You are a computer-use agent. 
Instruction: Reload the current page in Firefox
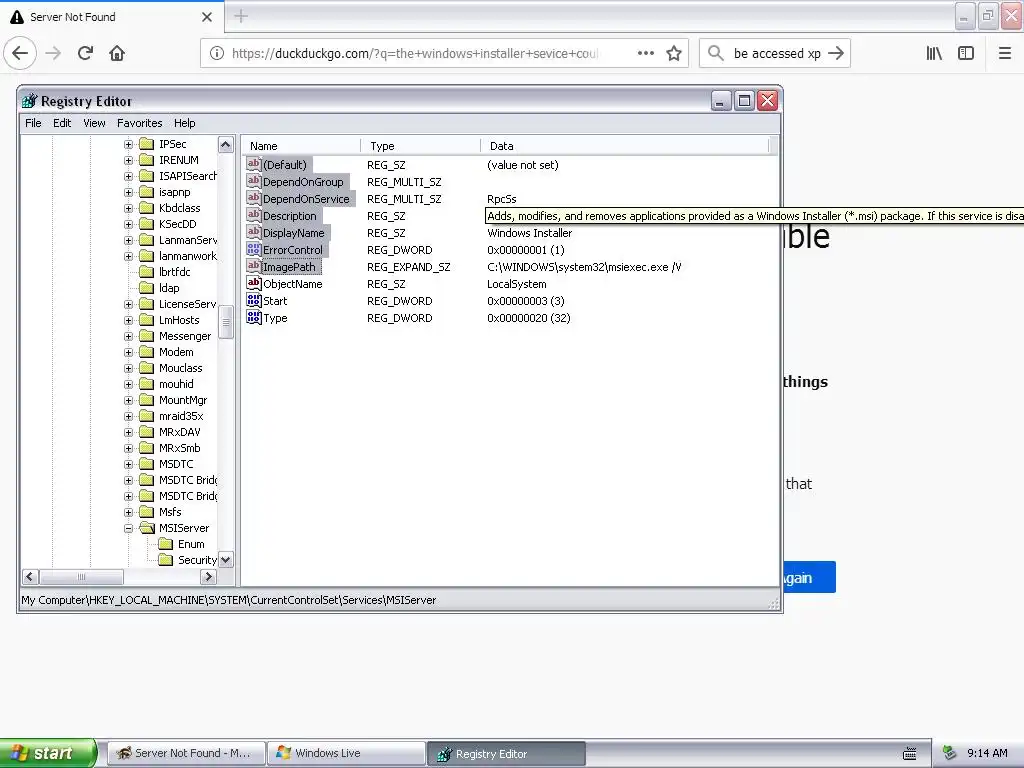click(x=85, y=53)
